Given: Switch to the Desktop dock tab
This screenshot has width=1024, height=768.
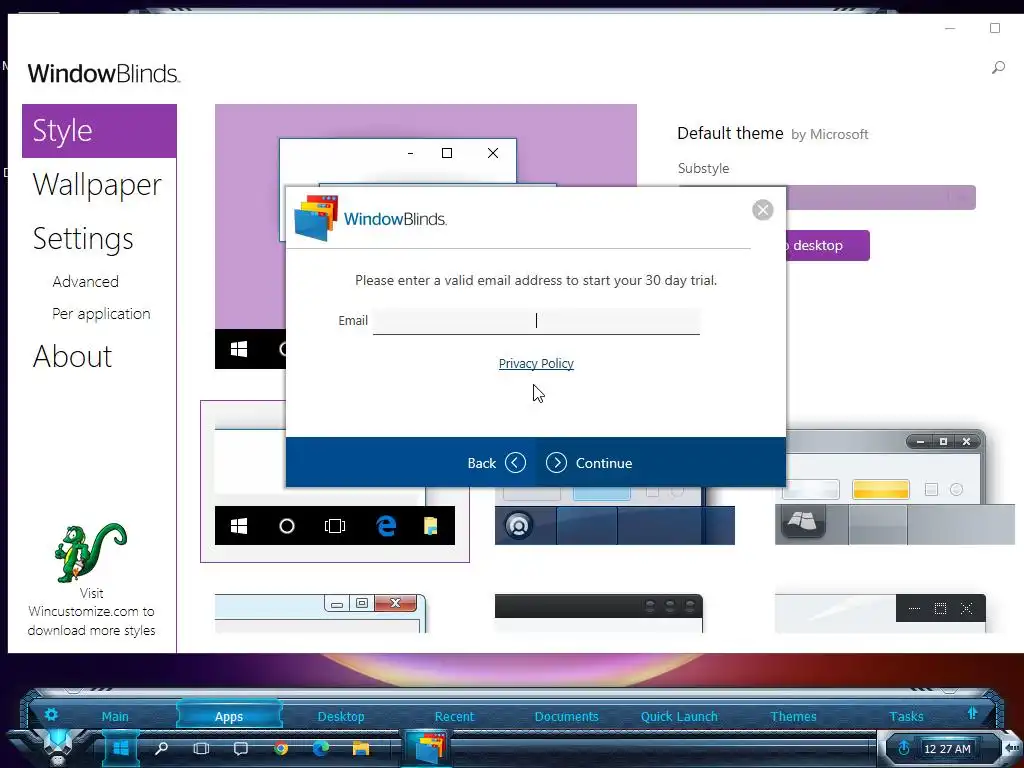Looking at the screenshot, I should (x=341, y=716).
